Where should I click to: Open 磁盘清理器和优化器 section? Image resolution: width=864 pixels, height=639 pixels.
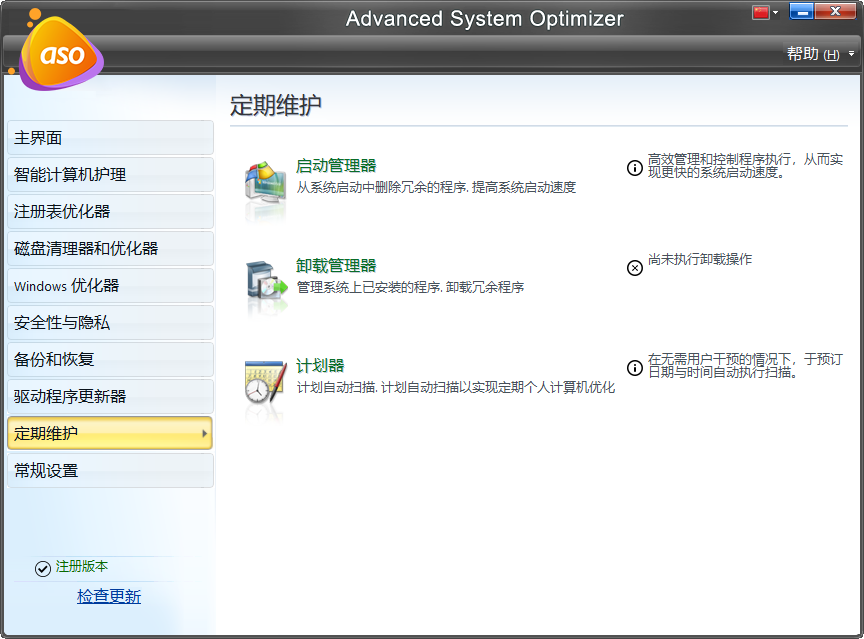click(x=110, y=248)
